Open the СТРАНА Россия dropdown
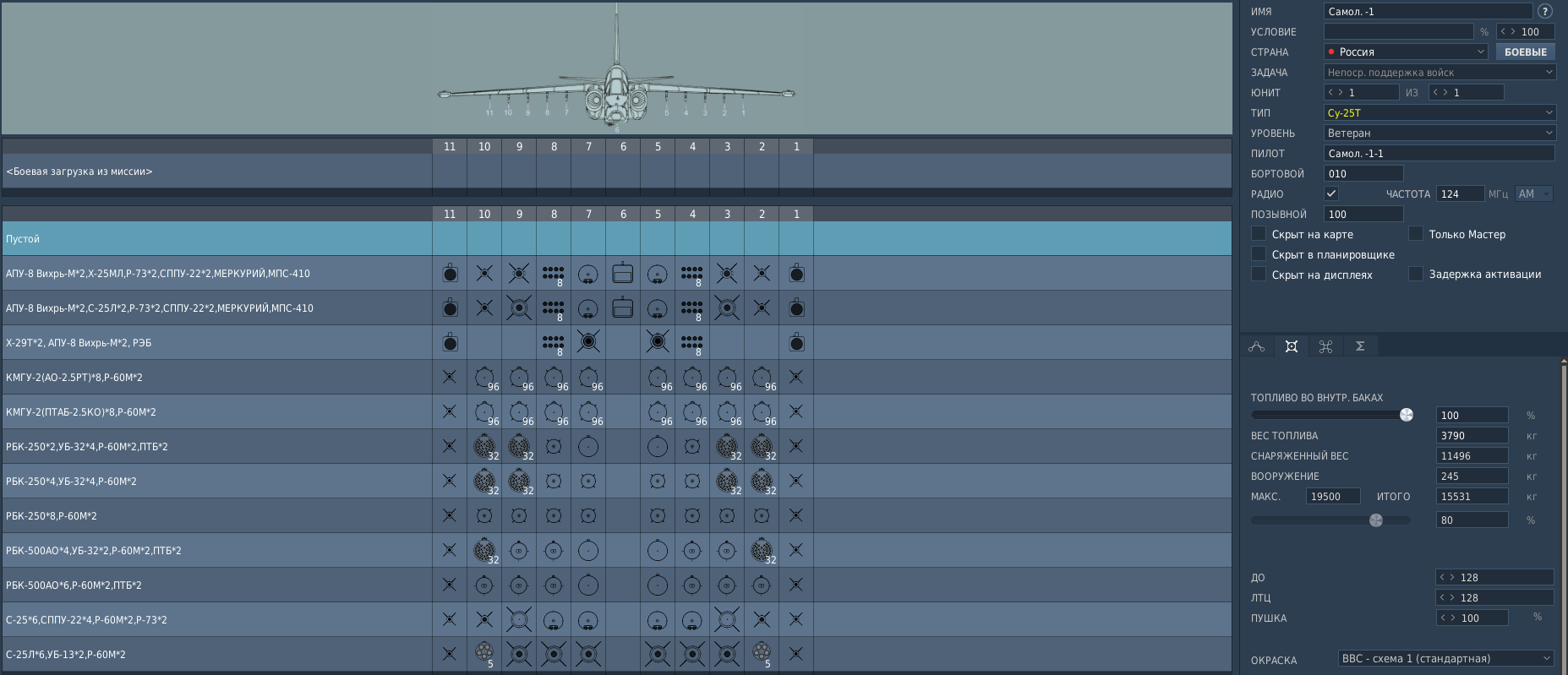The height and width of the screenshot is (675, 1568). point(1406,52)
